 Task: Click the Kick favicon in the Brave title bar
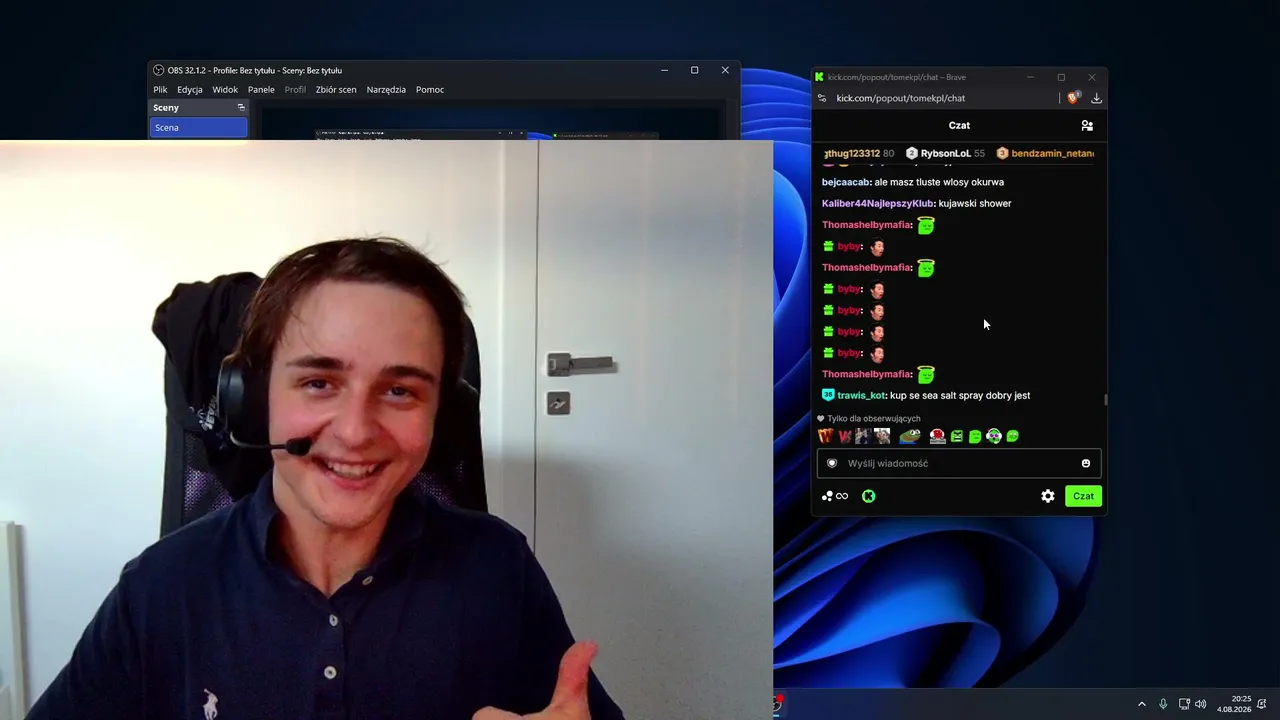(819, 77)
